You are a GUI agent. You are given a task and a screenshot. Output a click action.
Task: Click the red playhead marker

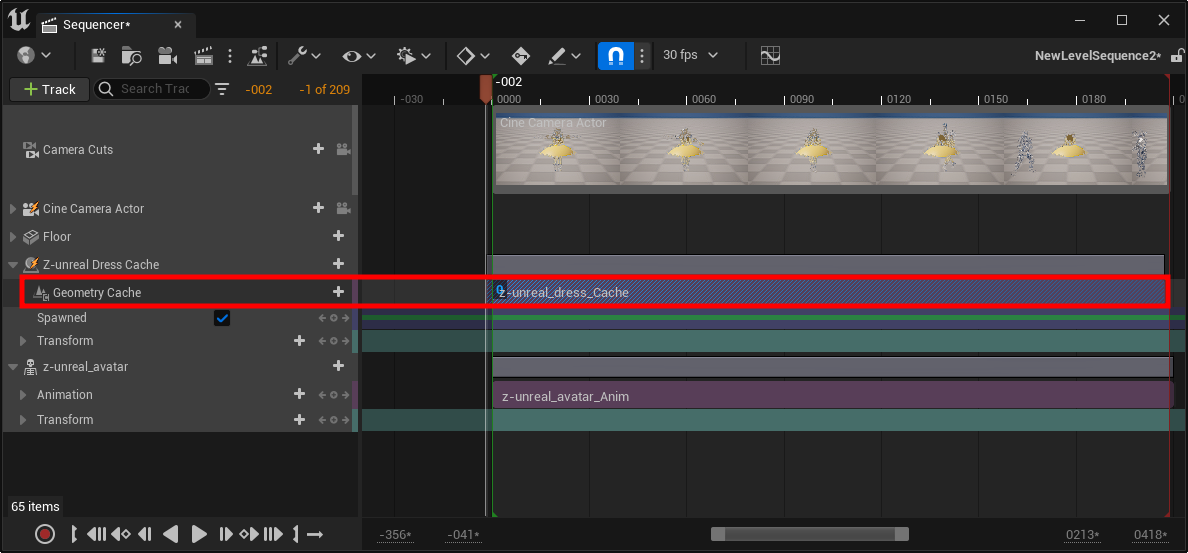click(x=486, y=89)
